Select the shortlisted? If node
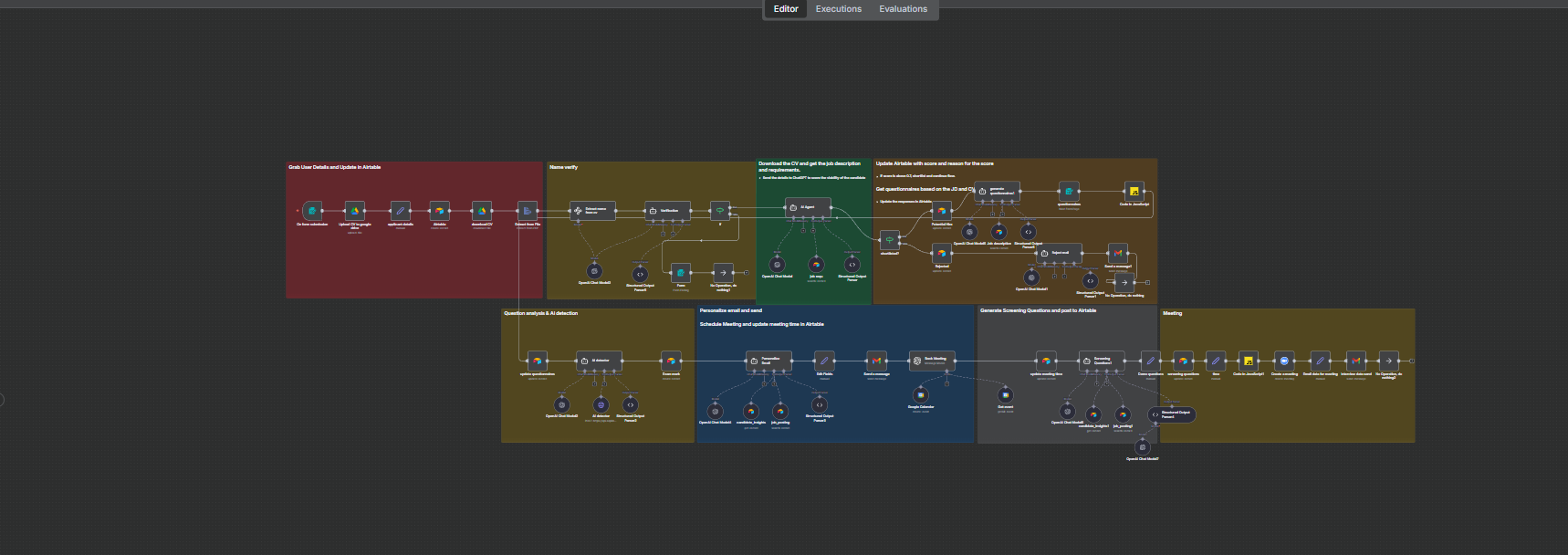This screenshot has width=1568, height=555. click(890, 240)
